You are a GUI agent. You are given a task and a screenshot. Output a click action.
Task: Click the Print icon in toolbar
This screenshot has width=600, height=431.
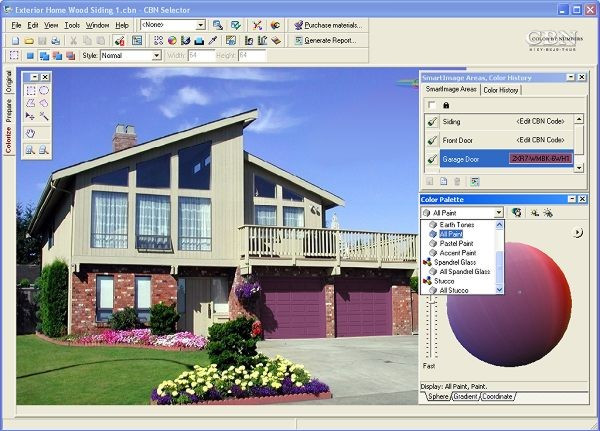[56, 41]
